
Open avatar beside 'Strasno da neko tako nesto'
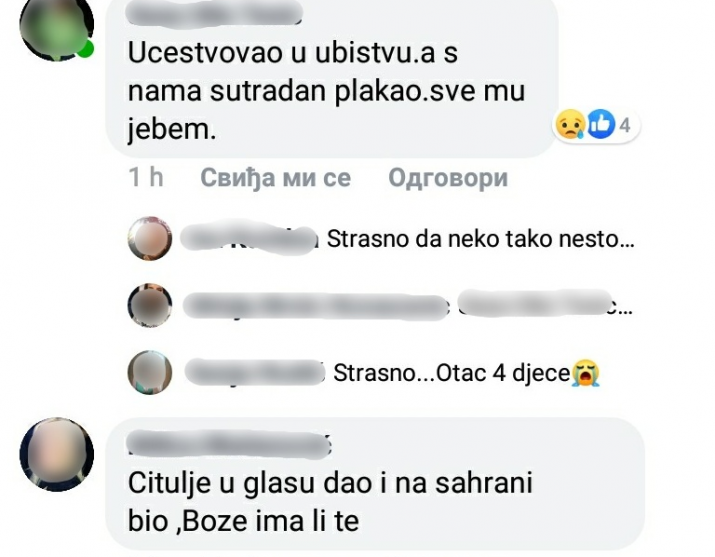(x=150, y=238)
